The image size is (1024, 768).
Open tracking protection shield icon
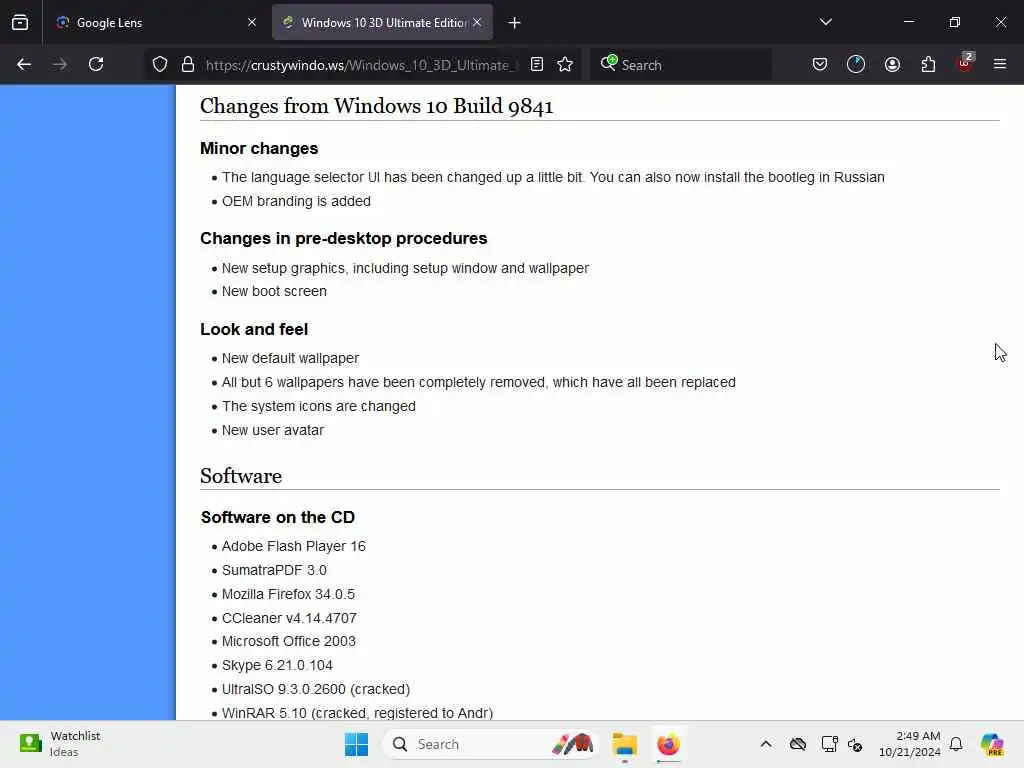[x=160, y=64]
